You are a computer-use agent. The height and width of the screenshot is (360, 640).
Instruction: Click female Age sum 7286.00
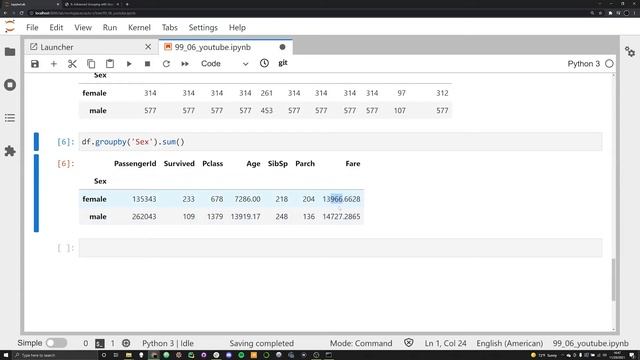coord(247,199)
